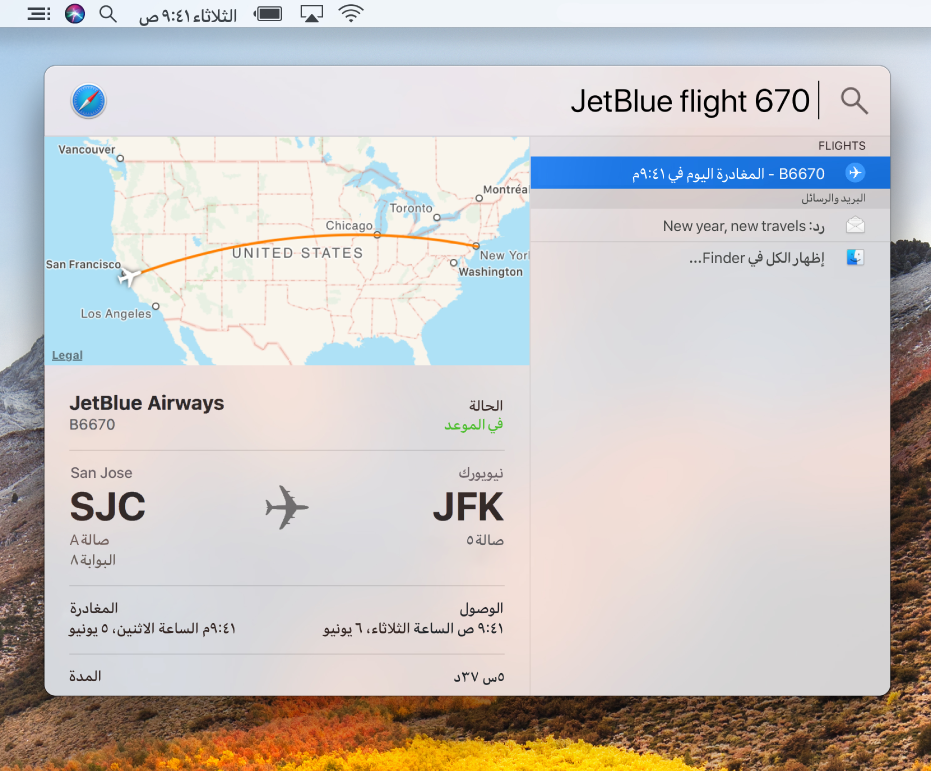Click the duration value ٥س ٣٧د
Screen dimensions: 931x771
[x=479, y=677]
